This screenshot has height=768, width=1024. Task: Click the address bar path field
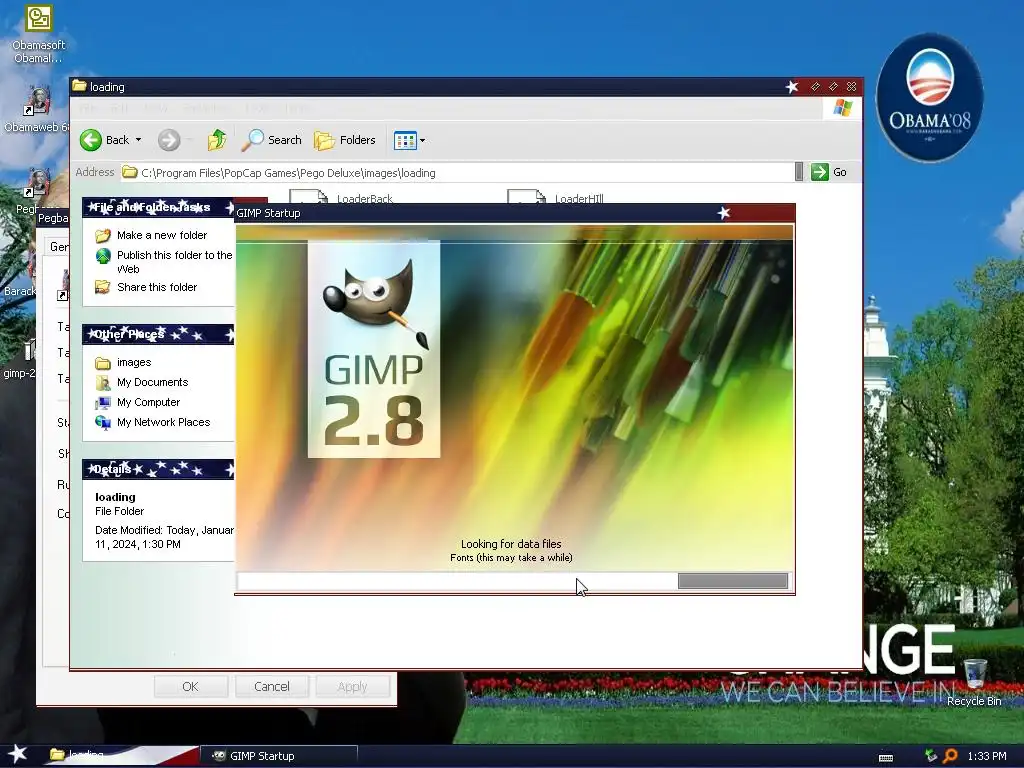457,172
